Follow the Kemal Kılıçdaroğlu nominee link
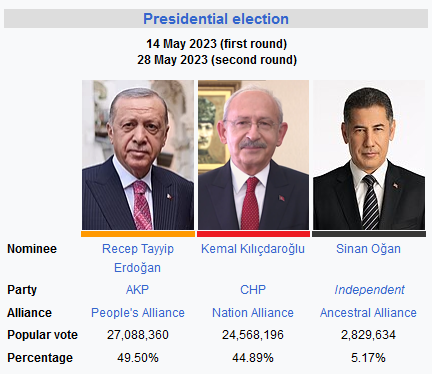432x374 pixels. point(253,249)
